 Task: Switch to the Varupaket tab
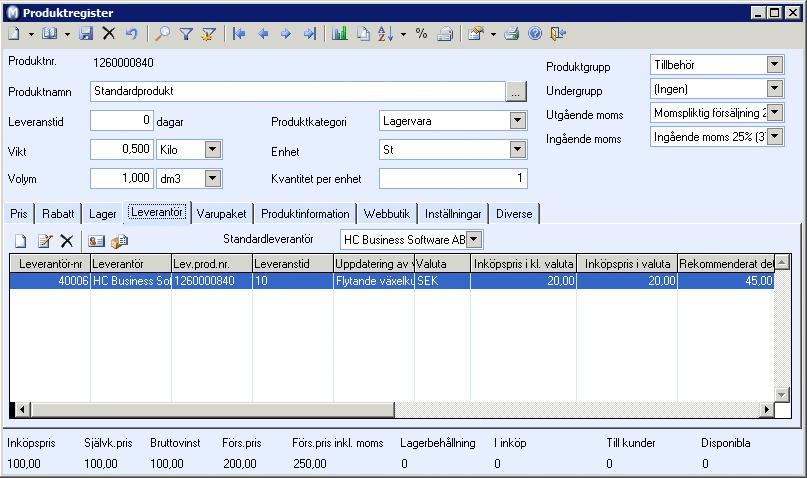pyautogui.click(x=221, y=214)
